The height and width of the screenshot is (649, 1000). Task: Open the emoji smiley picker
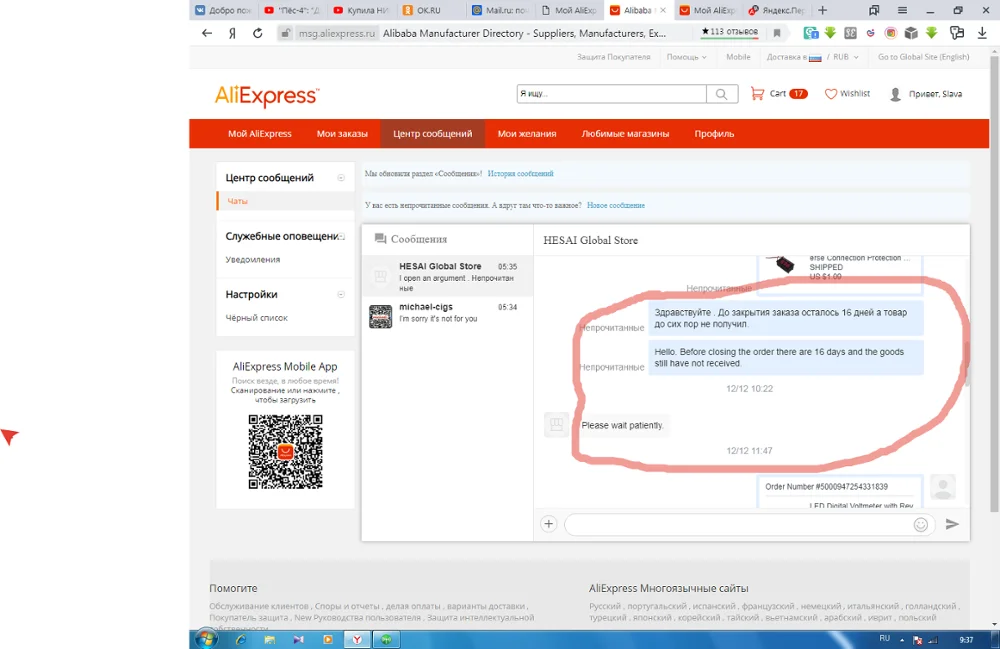(920, 524)
